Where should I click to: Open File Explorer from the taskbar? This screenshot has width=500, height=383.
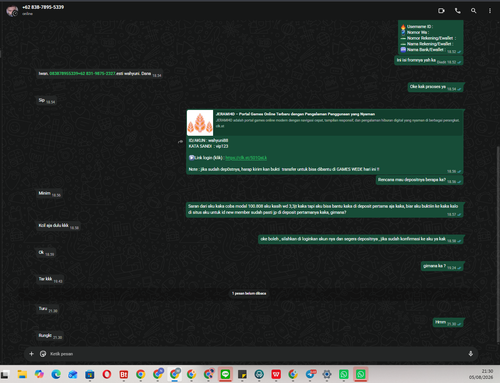tap(22, 374)
